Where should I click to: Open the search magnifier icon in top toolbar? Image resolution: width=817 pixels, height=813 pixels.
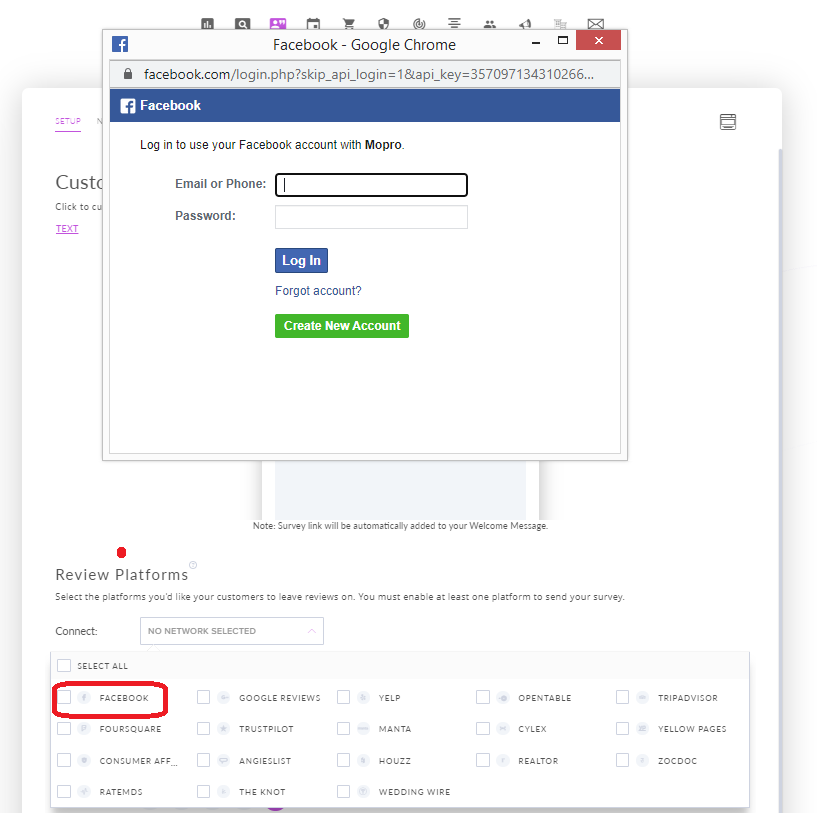coord(242,24)
